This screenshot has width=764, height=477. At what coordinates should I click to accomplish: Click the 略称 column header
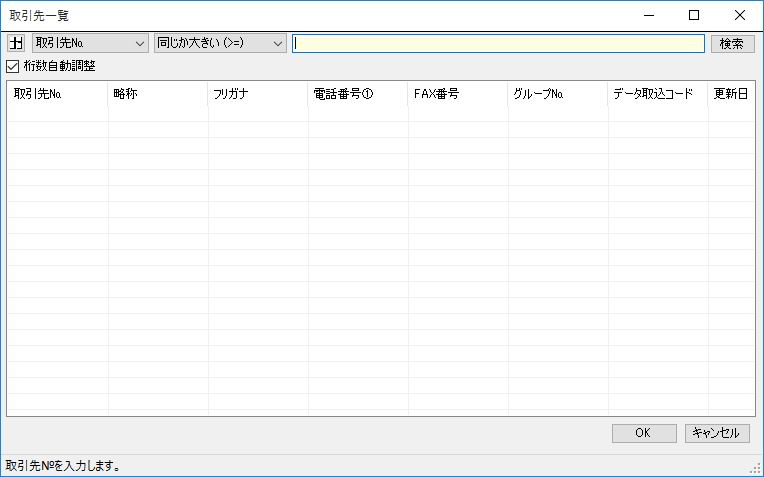point(158,93)
